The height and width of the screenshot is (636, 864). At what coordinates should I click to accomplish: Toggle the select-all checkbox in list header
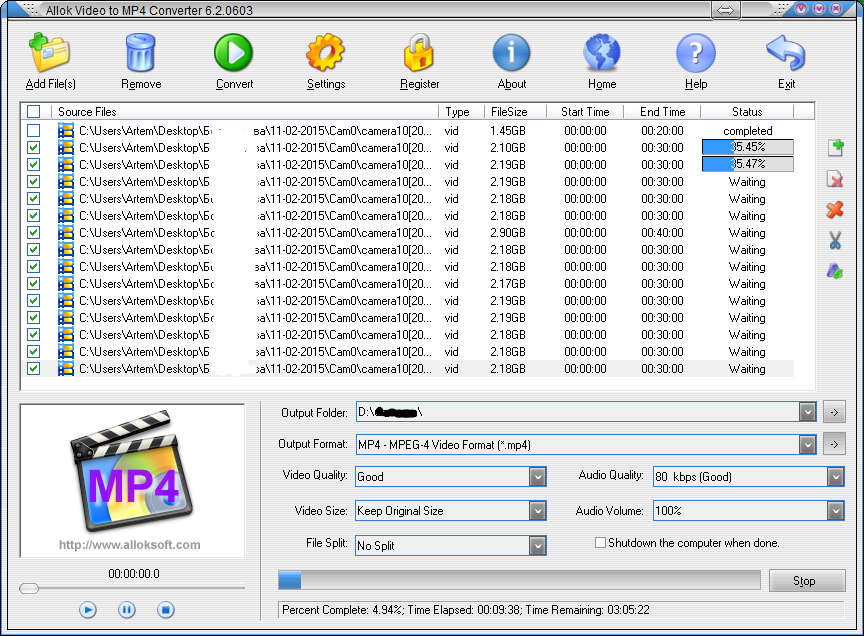(x=34, y=112)
